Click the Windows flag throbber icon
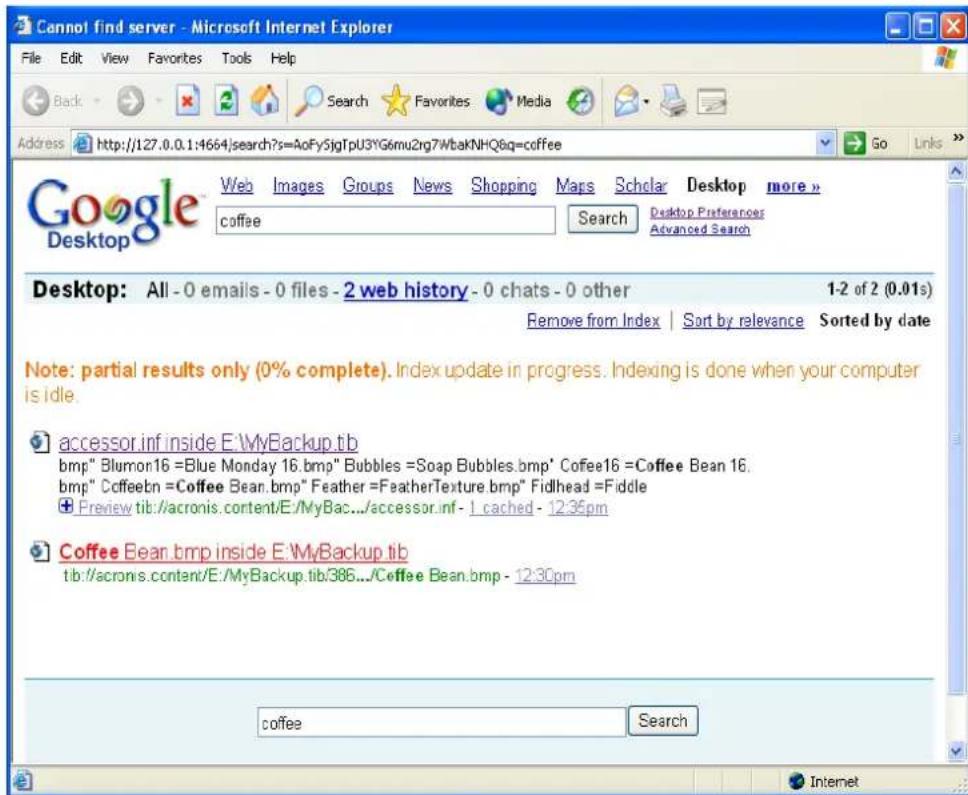The image size is (968, 795). 947,59
